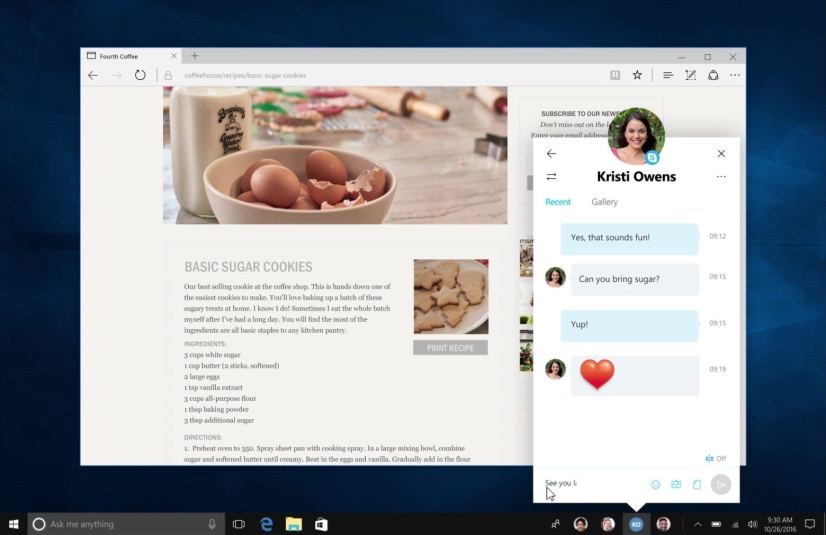Click the 'Can you bring sugar?' message
Screen dimensions: 826x535
[635, 279]
